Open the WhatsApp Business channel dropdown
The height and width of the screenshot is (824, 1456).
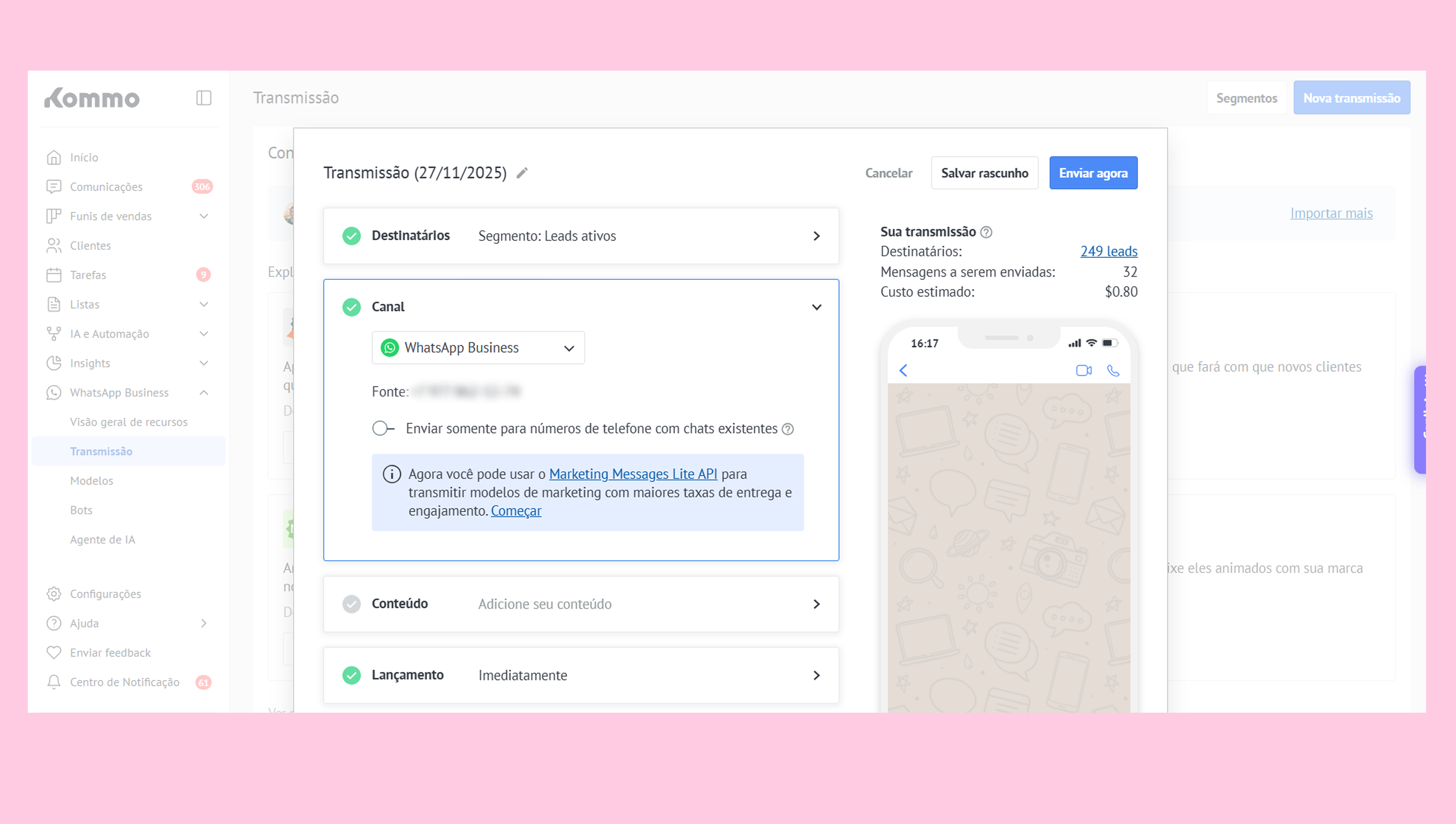(478, 347)
